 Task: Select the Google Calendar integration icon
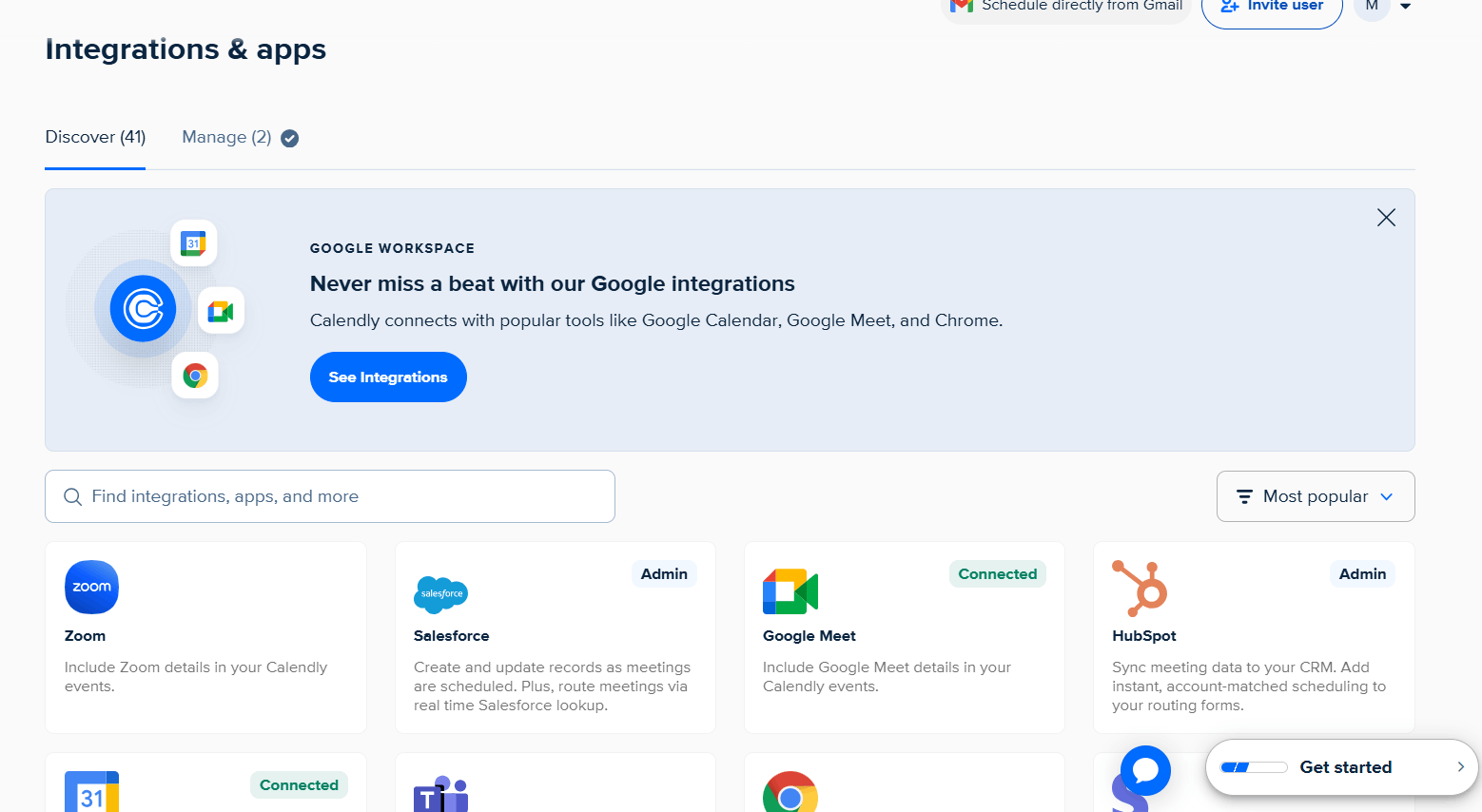91,791
